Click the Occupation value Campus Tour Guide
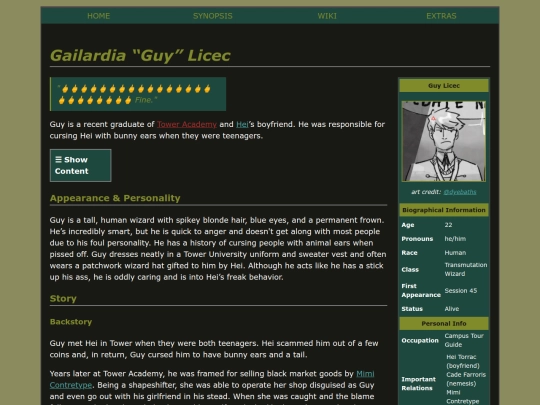Image resolution: width=540 pixels, height=405 pixels. coord(464,340)
